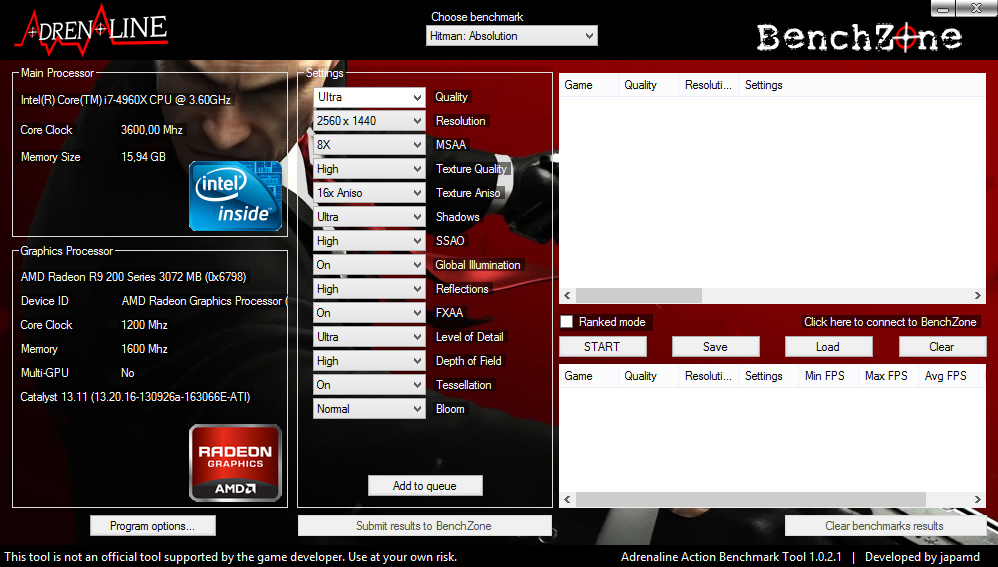Open Program options
The width and height of the screenshot is (998, 567).
pos(153,526)
